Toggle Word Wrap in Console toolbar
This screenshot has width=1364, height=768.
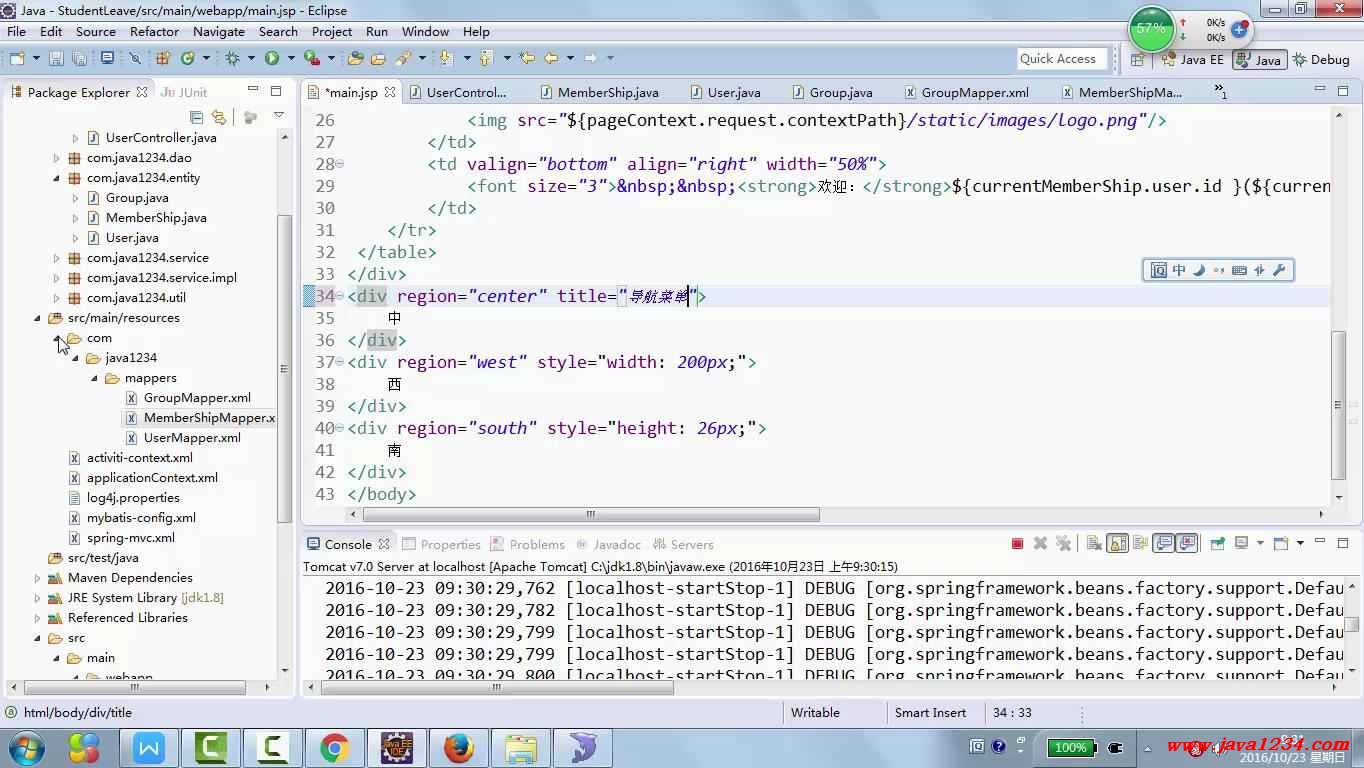(x=1140, y=544)
